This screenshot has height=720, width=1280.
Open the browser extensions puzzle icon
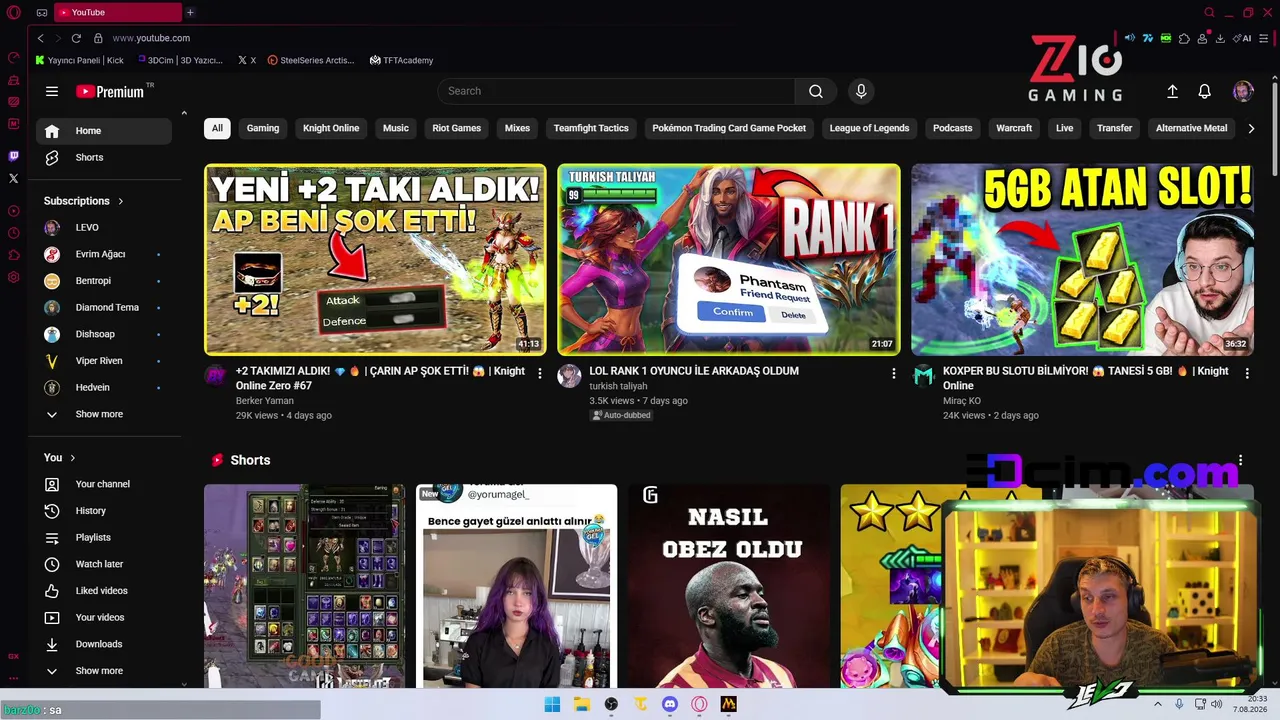pyautogui.click(x=1184, y=38)
